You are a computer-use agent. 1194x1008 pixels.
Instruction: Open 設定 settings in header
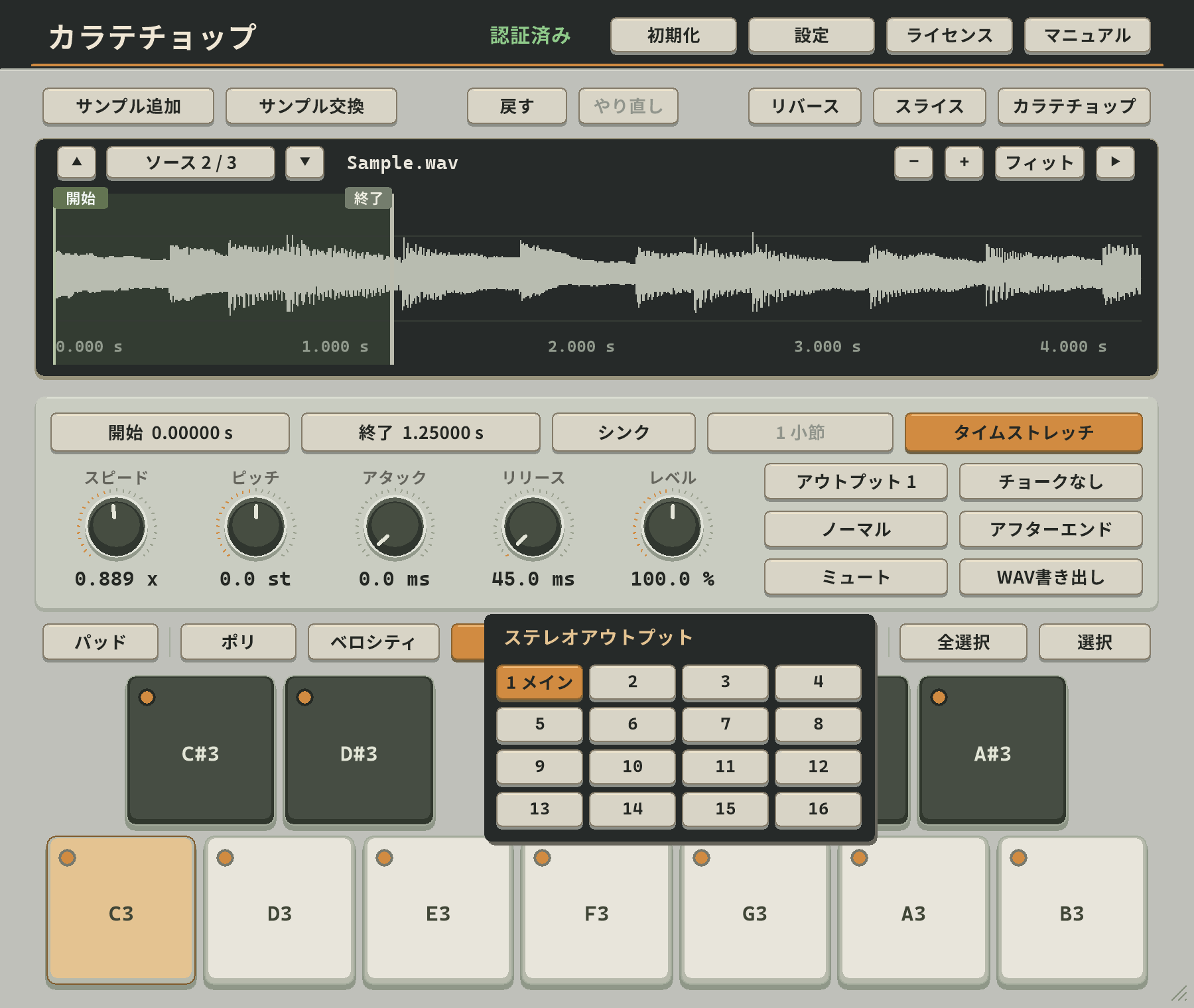[x=811, y=35]
